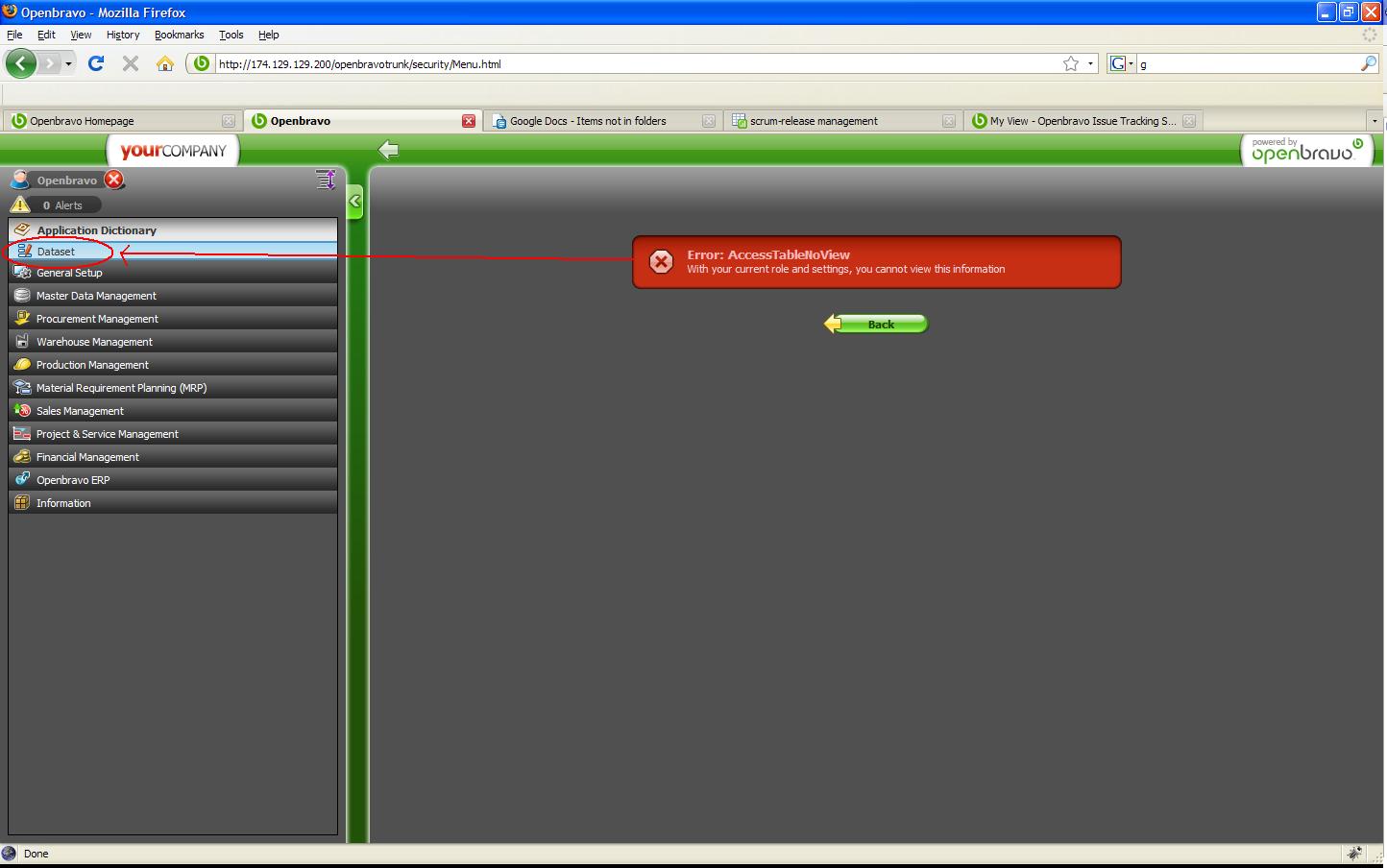Click the expand/collapse menu tree icon
1387x868 pixels.
pyautogui.click(x=326, y=180)
